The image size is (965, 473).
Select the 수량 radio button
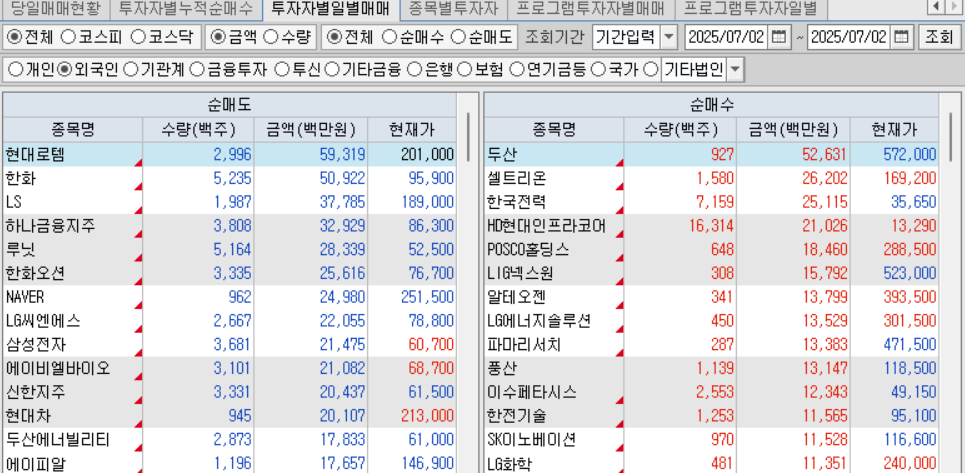(x=270, y=37)
